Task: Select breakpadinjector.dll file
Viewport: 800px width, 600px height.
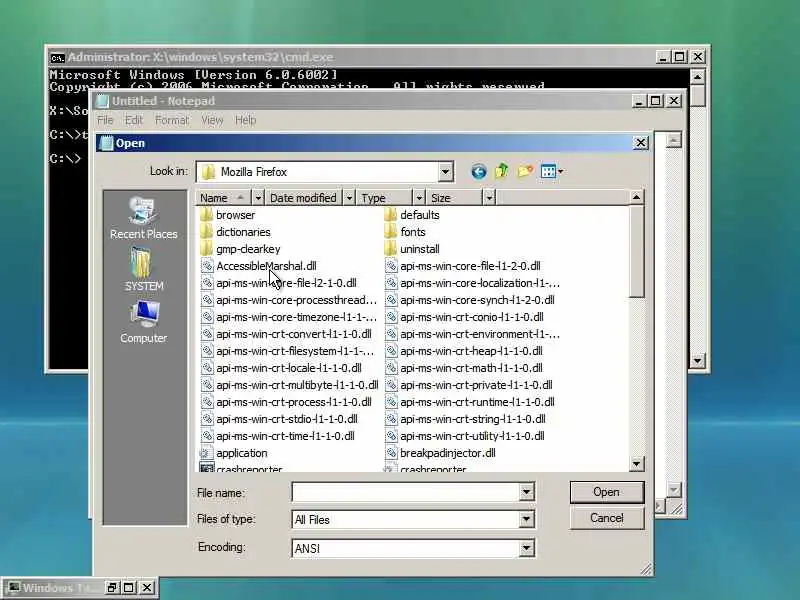Action: click(x=440, y=453)
